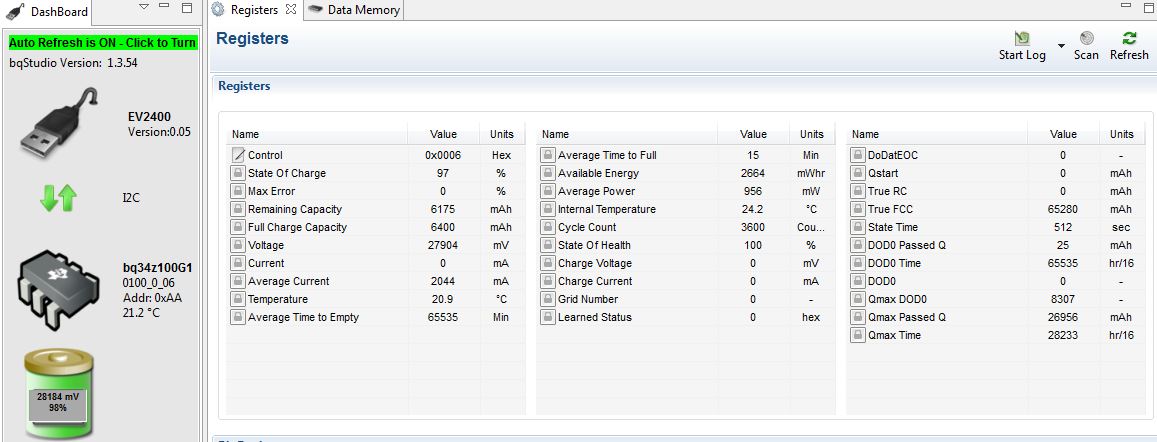Select Voltage value 27904
1157x442 pixels.
coord(443,245)
